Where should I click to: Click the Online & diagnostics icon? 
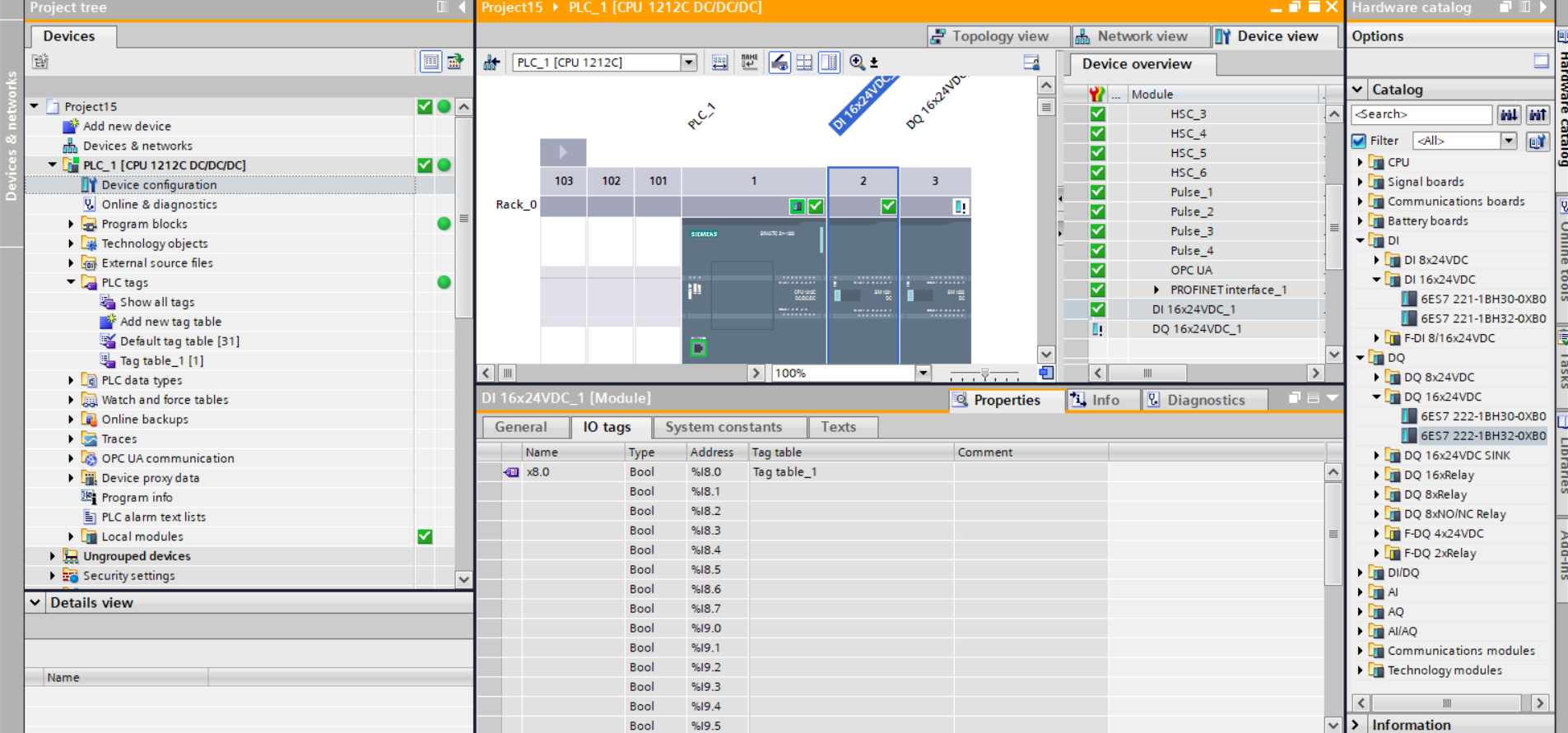pyautogui.click(x=89, y=204)
